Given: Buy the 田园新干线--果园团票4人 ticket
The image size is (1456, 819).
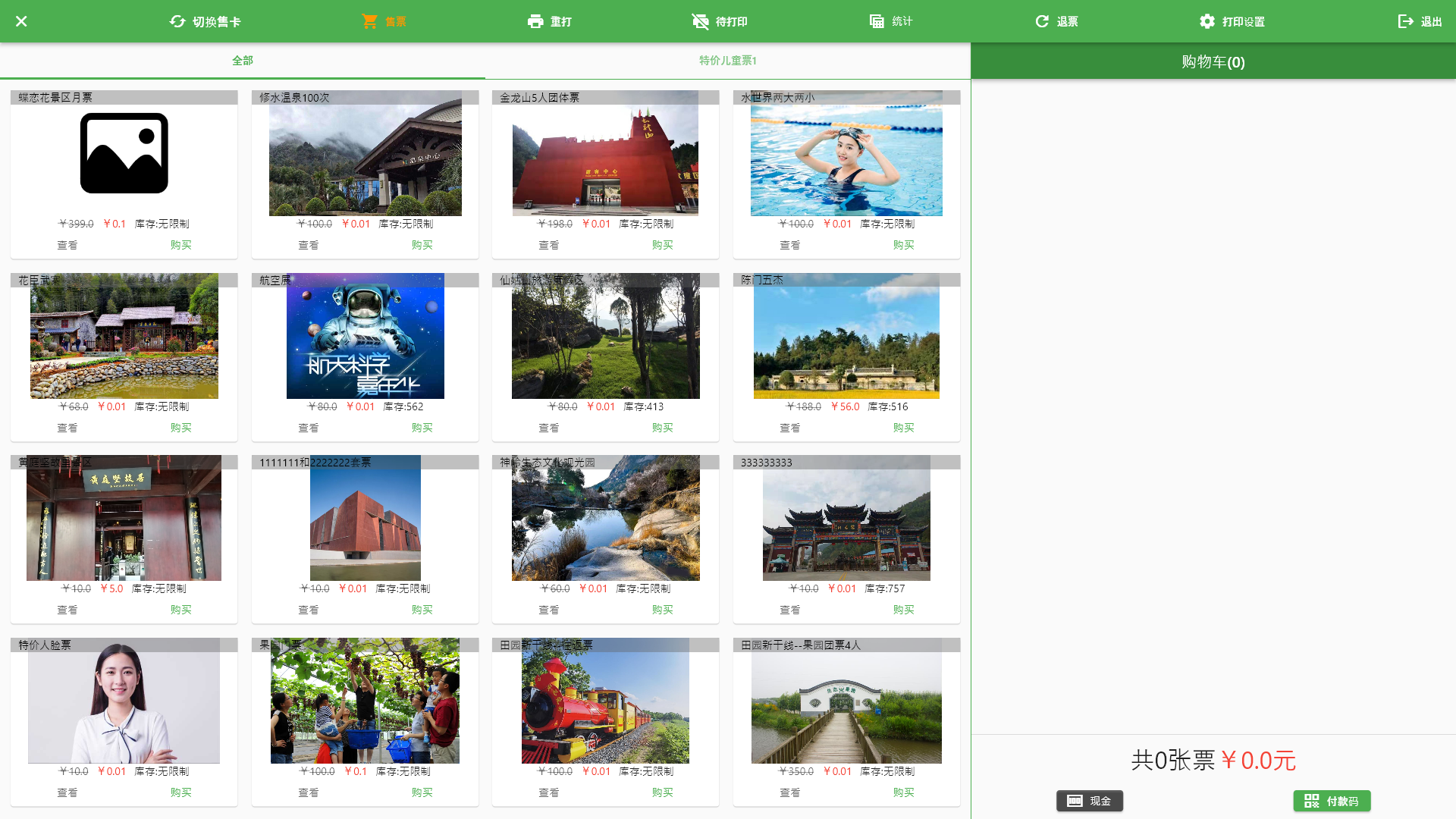Looking at the screenshot, I should click(904, 792).
